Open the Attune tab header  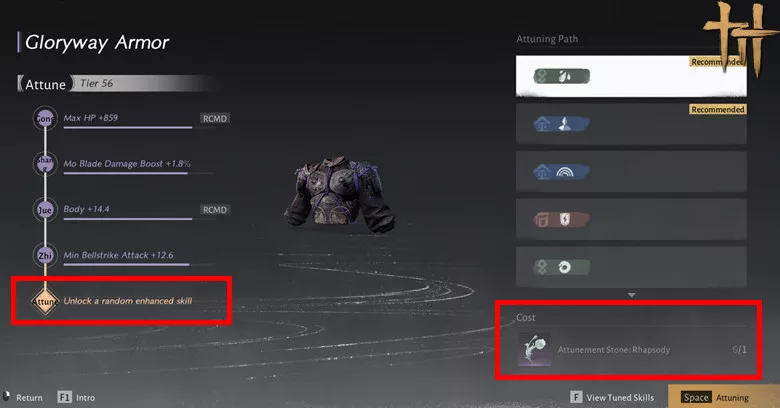pyautogui.click(x=45, y=84)
